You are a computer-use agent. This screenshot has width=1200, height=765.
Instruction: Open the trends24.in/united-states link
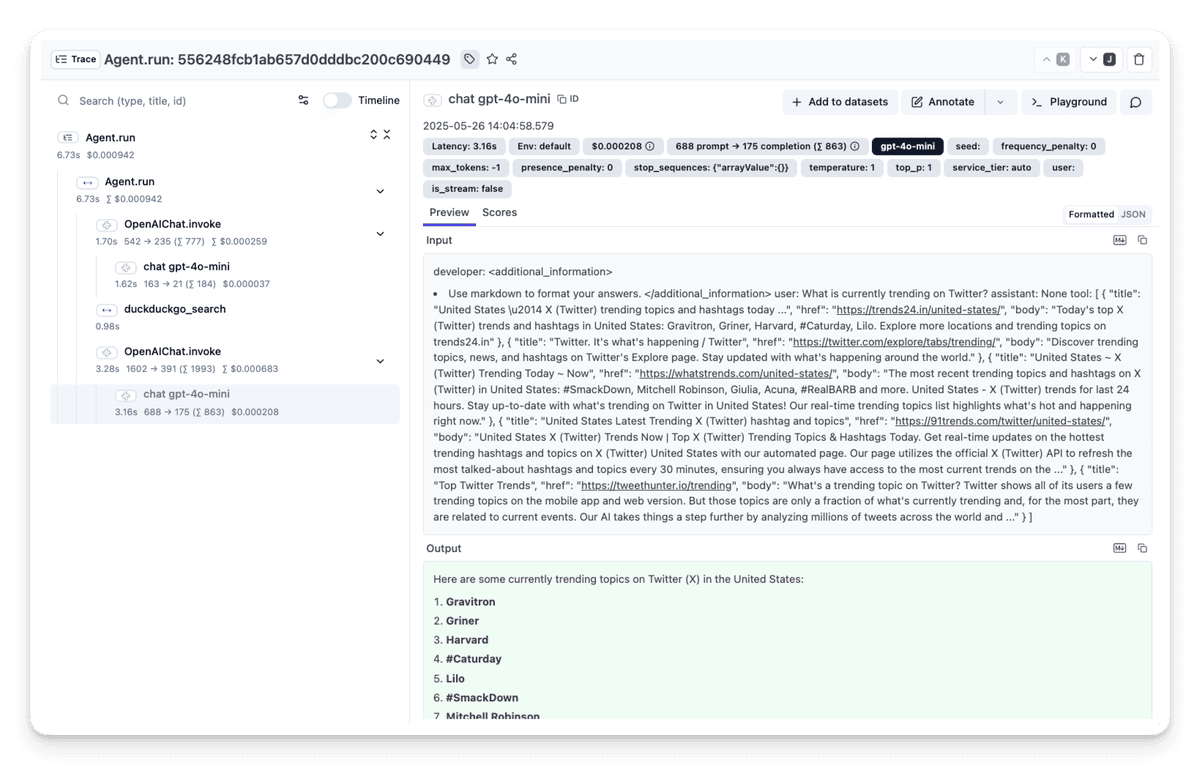coord(918,310)
